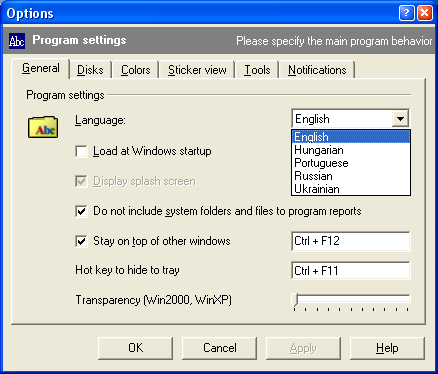The height and width of the screenshot is (374, 438).
Task: Open the Sticker view tab
Action: pyautogui.click(x=197, y=70)
